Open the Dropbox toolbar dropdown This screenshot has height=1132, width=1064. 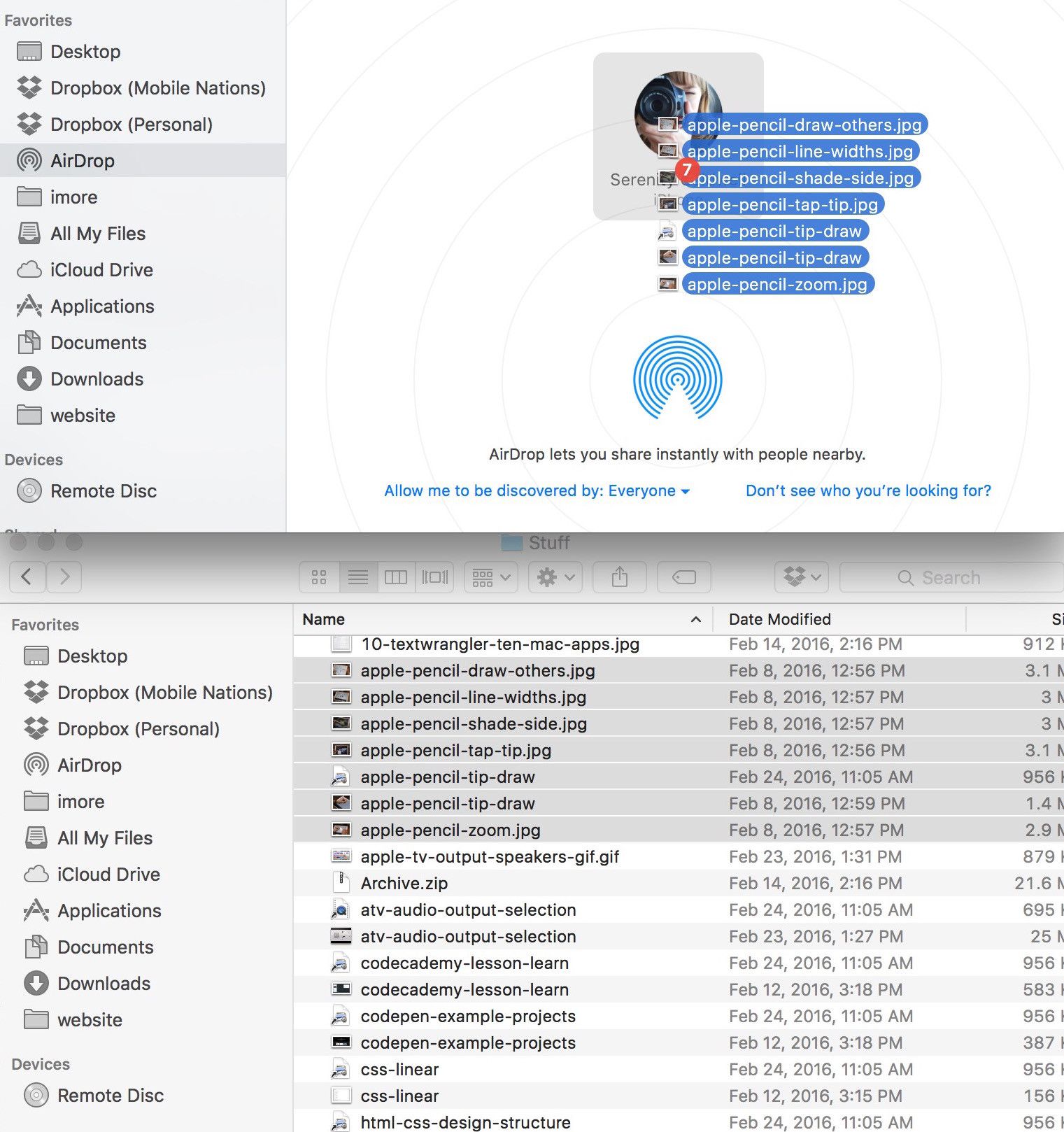tap(801, 577)
